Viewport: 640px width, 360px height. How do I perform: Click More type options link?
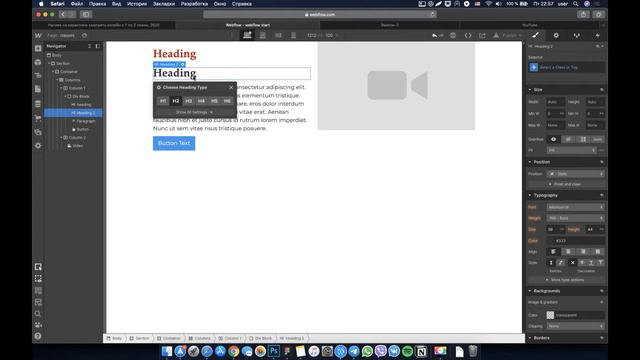[567, 280]
